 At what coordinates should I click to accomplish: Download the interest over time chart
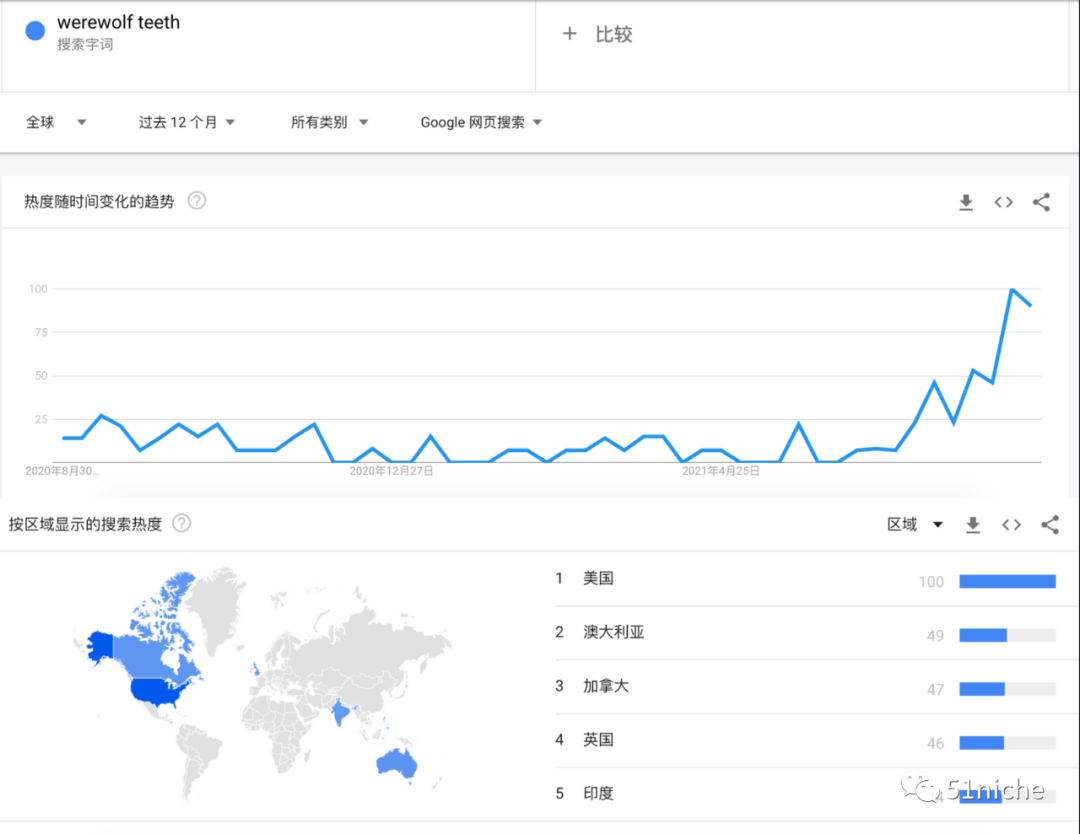click(966, 202)
